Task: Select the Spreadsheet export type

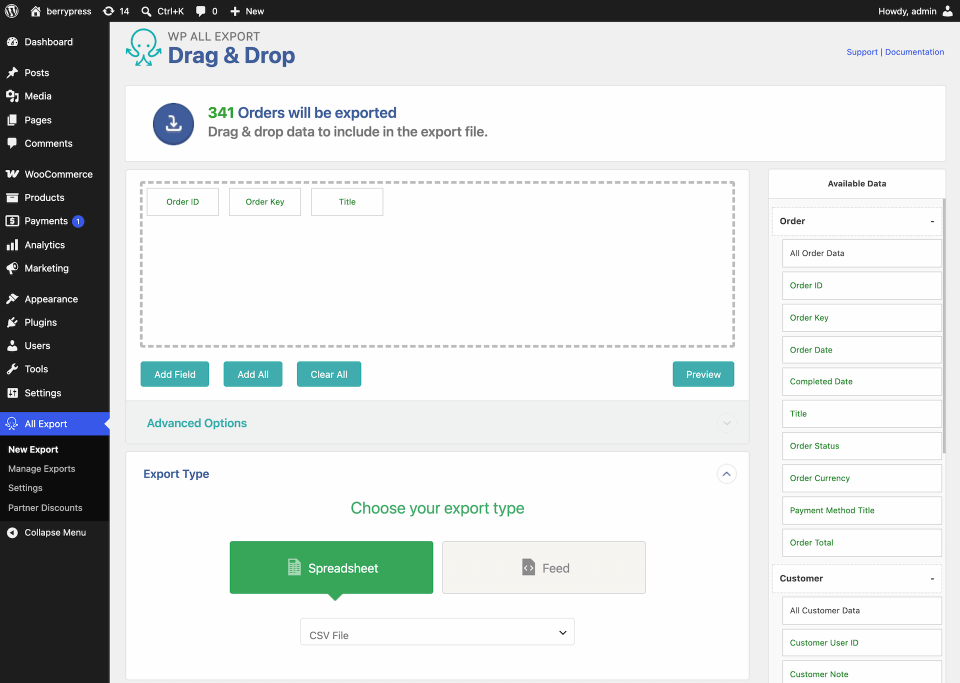Action: coord(331,567)
